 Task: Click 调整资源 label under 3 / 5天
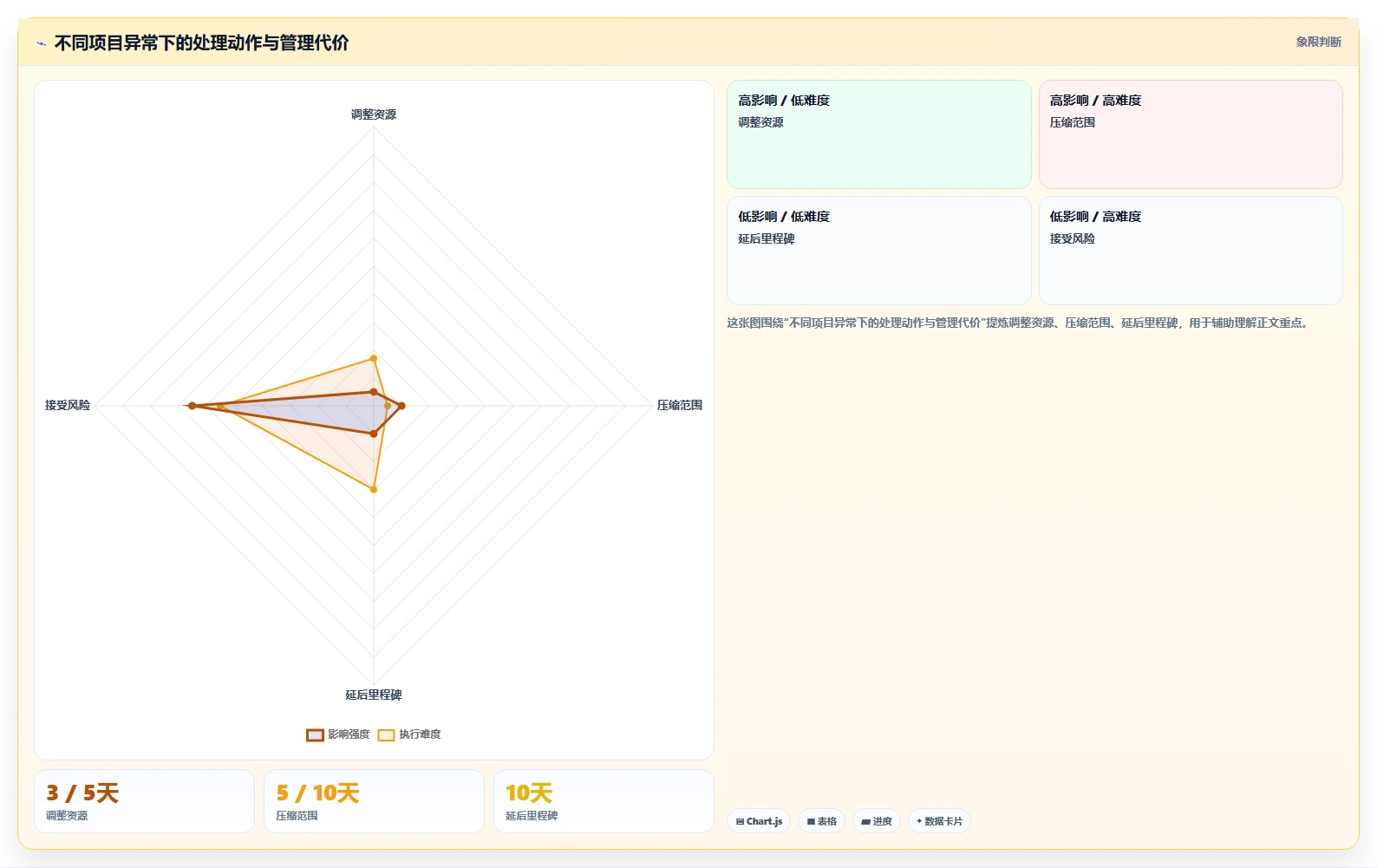(x=67, y=816)
